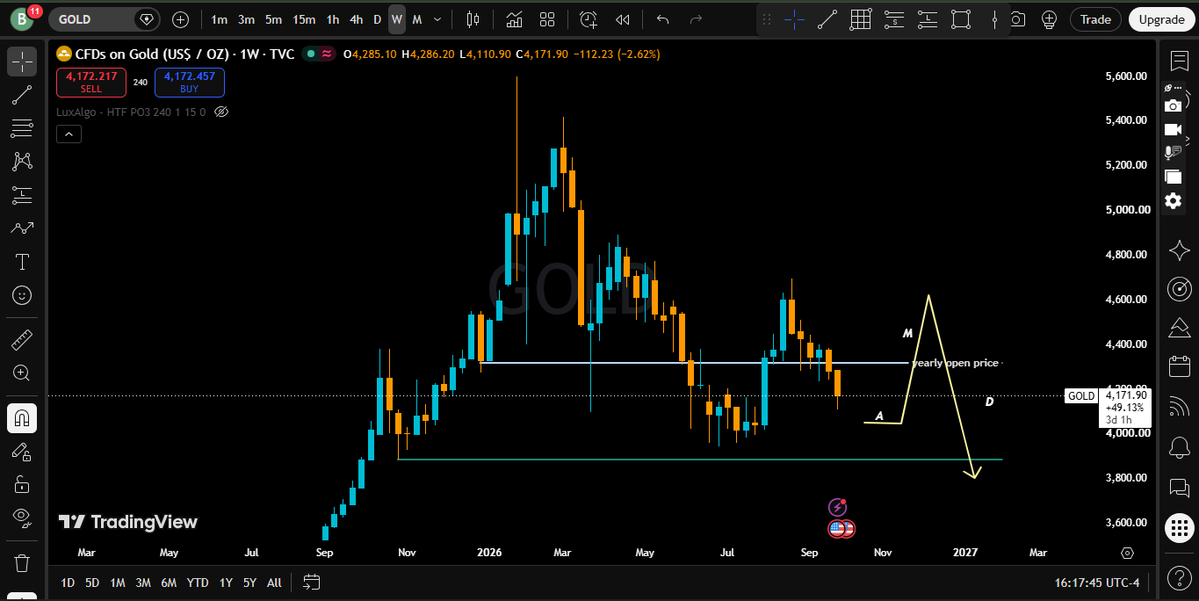
Task: Select the short position tool in favorites
Action: click(x=894, y=20)
